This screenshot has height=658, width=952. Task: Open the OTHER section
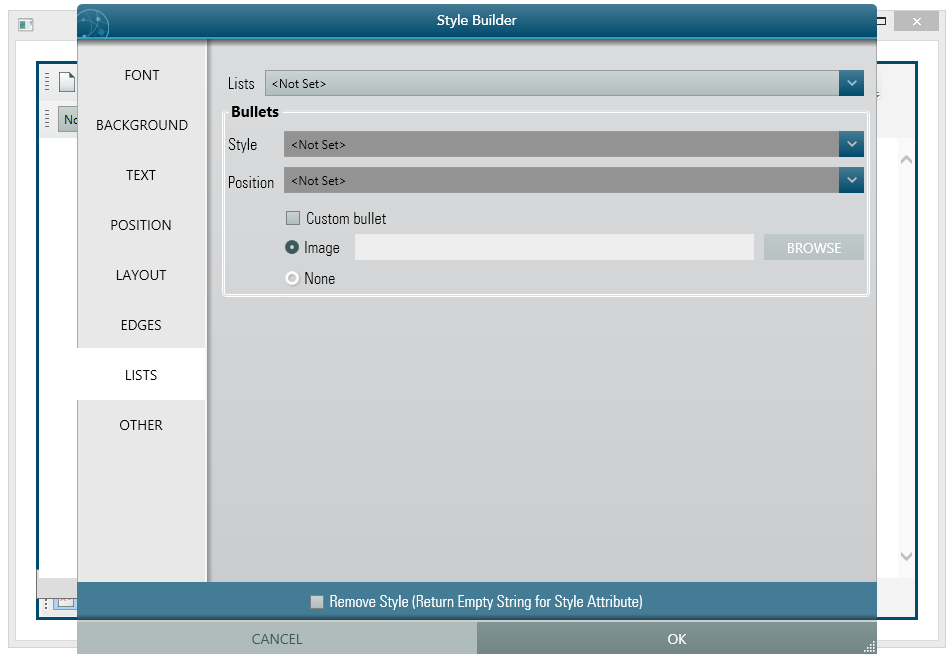[141, 425]
